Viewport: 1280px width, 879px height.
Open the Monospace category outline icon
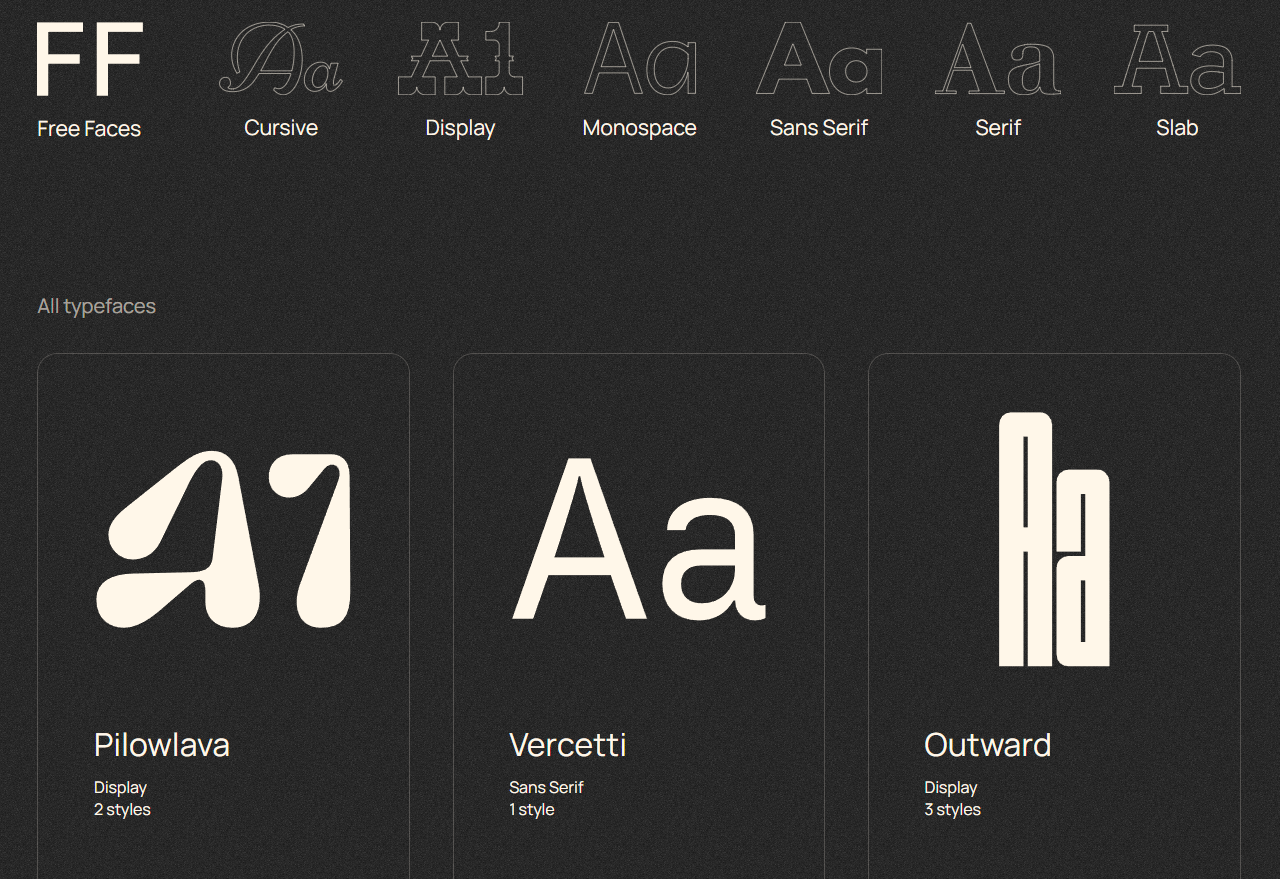coord(640,60)
